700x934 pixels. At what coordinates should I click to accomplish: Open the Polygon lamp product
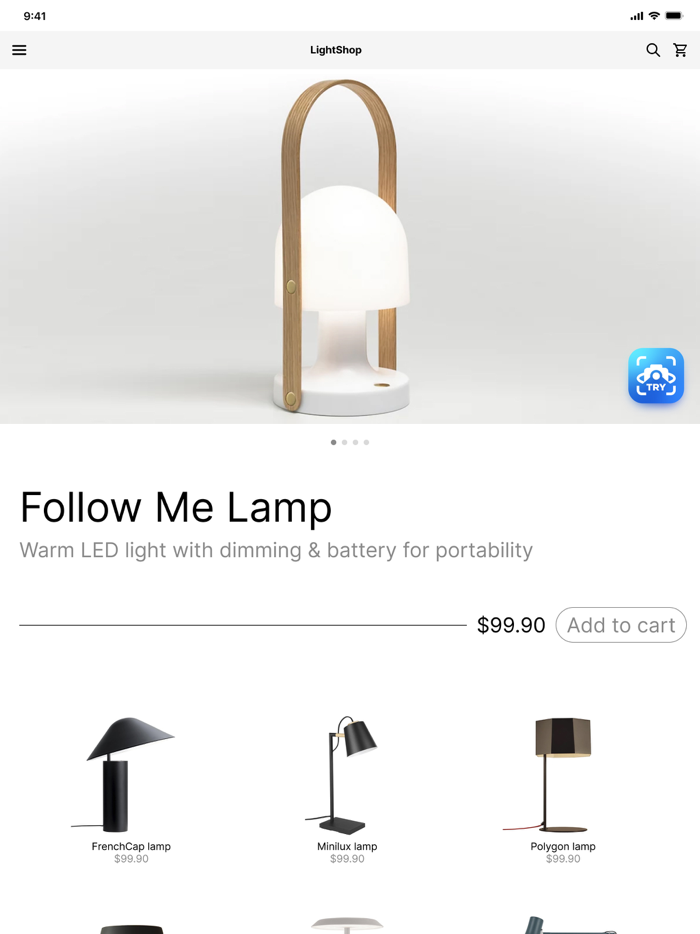pos(562,789)
